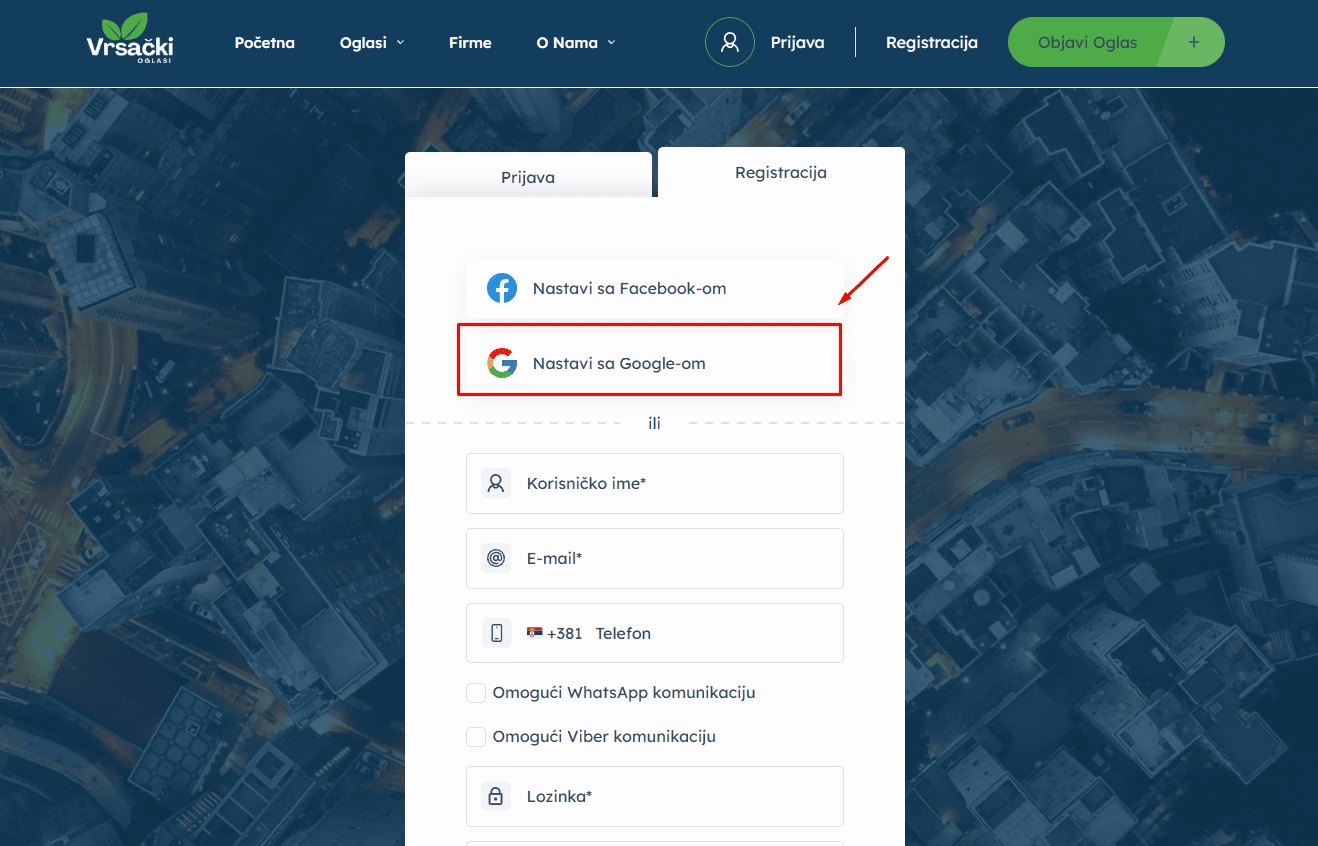Screen dimensions: 1318x846
Task: Open the O Nama menu item
Action: coord(567,43)
